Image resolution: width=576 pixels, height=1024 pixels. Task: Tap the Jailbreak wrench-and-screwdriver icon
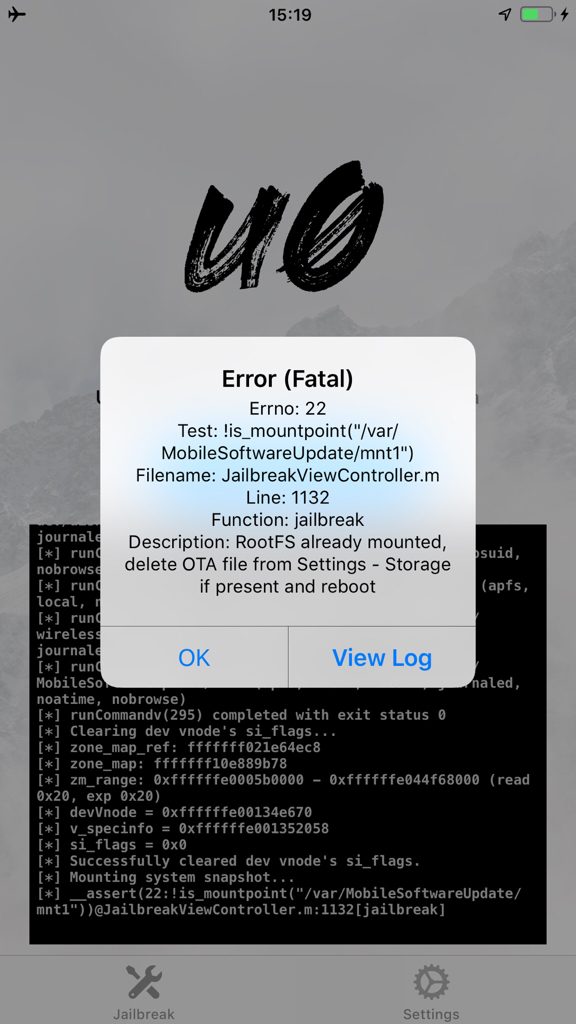point(144,982)
